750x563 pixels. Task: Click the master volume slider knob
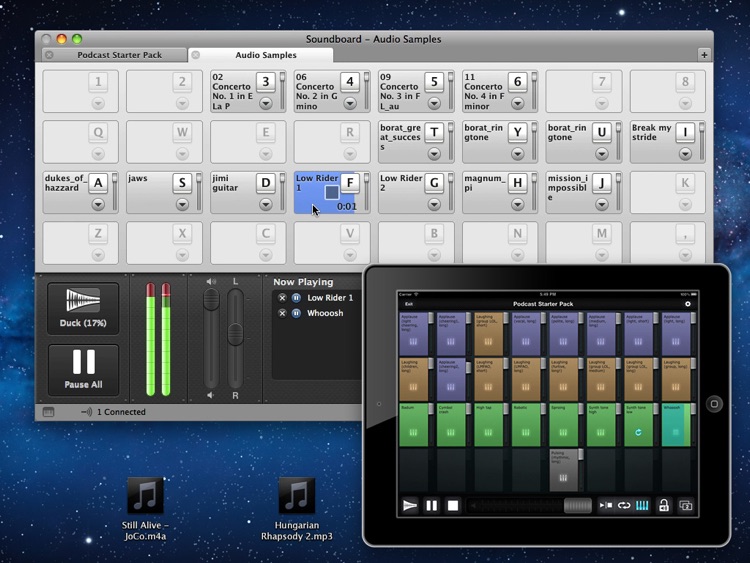tap(211, 300)
